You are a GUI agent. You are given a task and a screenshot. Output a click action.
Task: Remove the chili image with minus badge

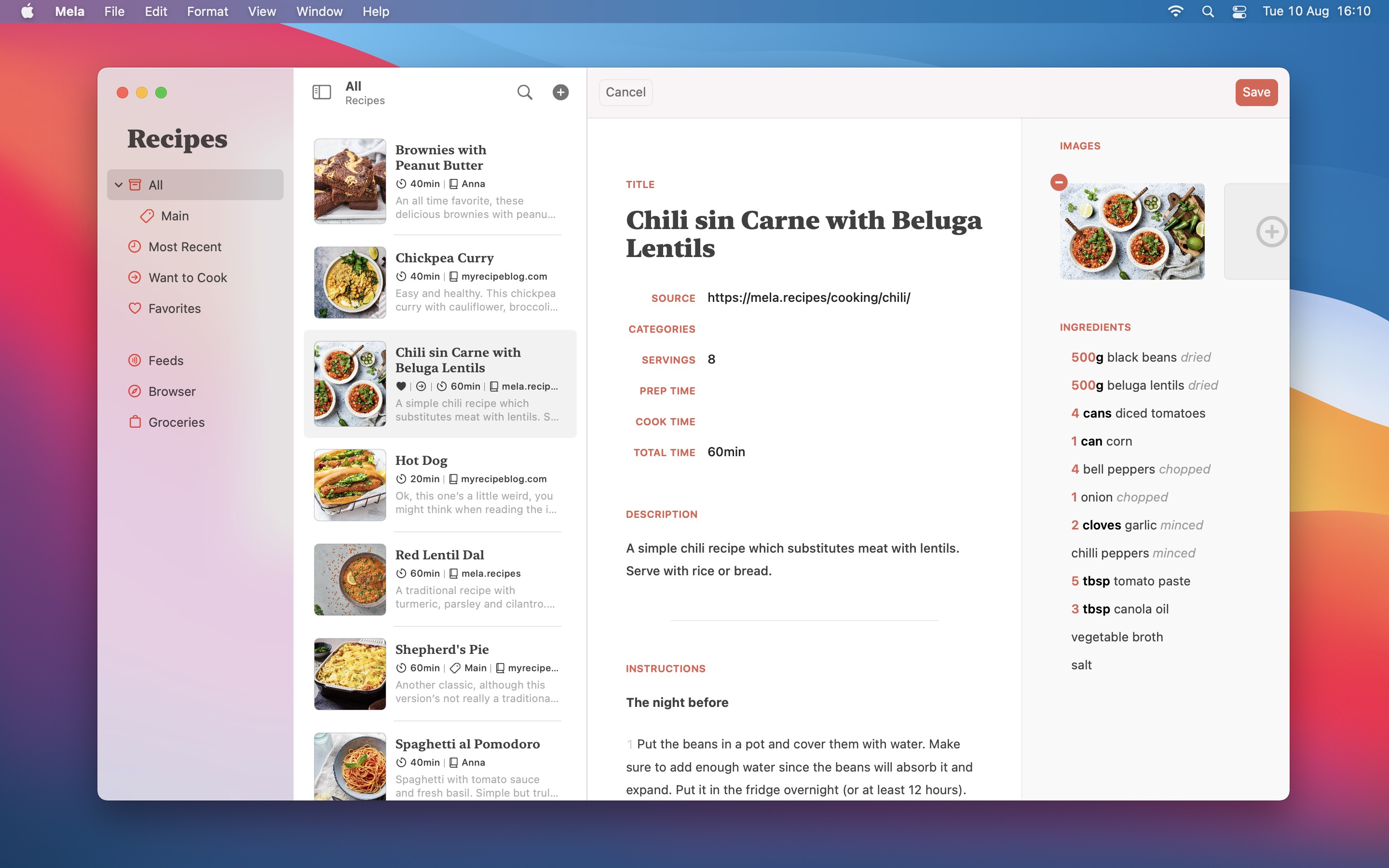click(1059, 182)
